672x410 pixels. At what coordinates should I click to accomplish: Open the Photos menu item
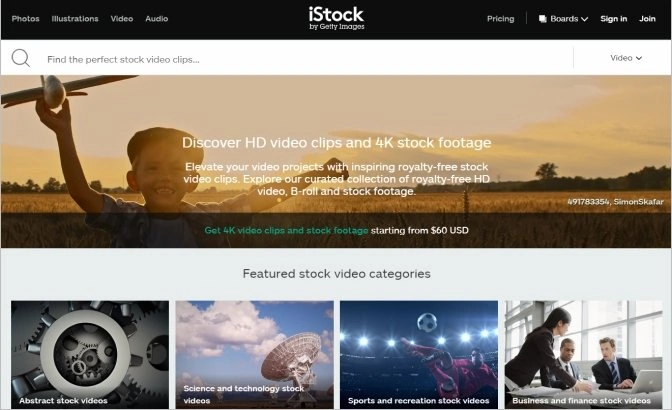[25, 19]
